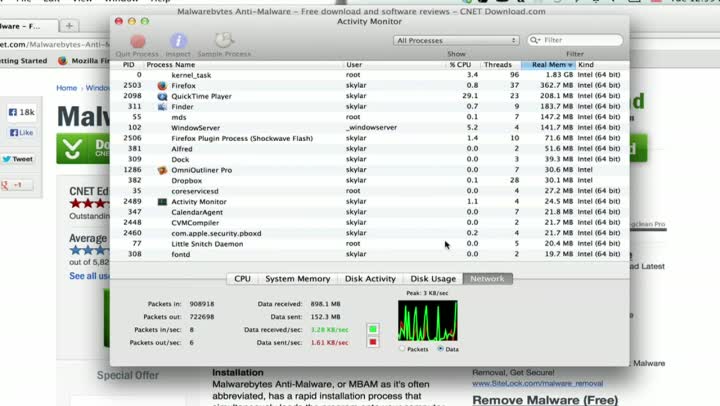Select the fontd process row
The width and height of the screenshot is (720, 406).
370,254
